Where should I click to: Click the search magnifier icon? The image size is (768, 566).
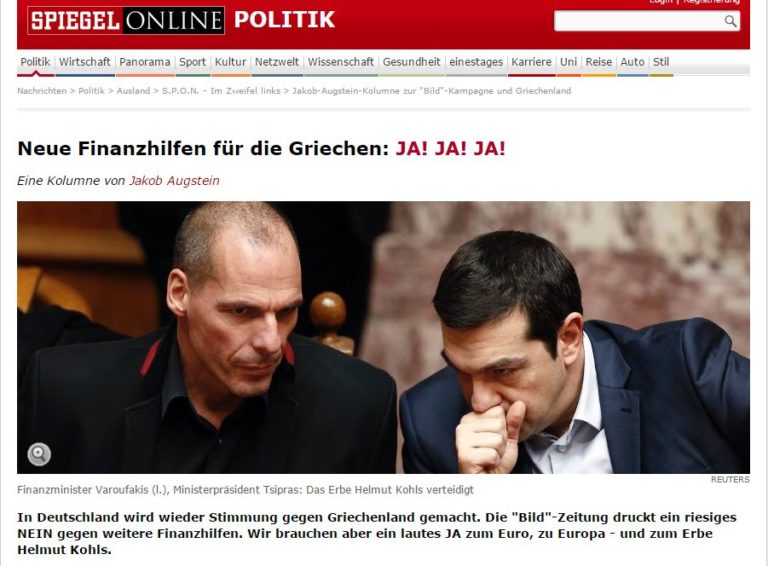pos(730,21)
